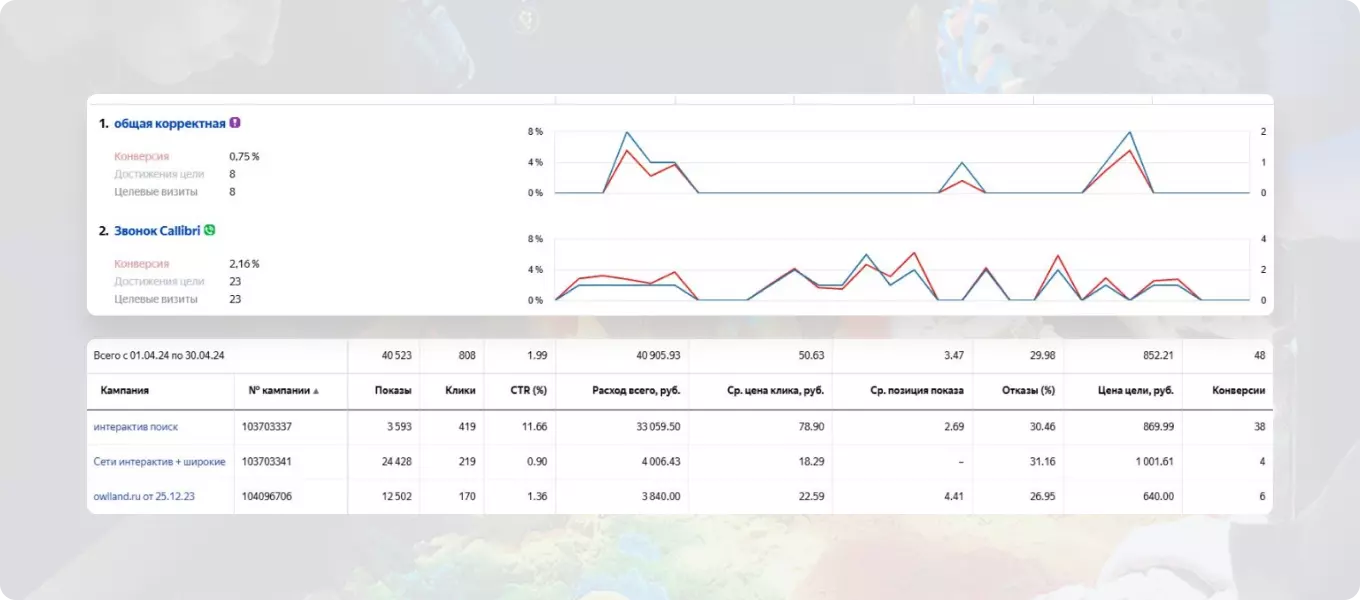
Task: Click the spend value «4 006.43»
Action: (661, 462)
